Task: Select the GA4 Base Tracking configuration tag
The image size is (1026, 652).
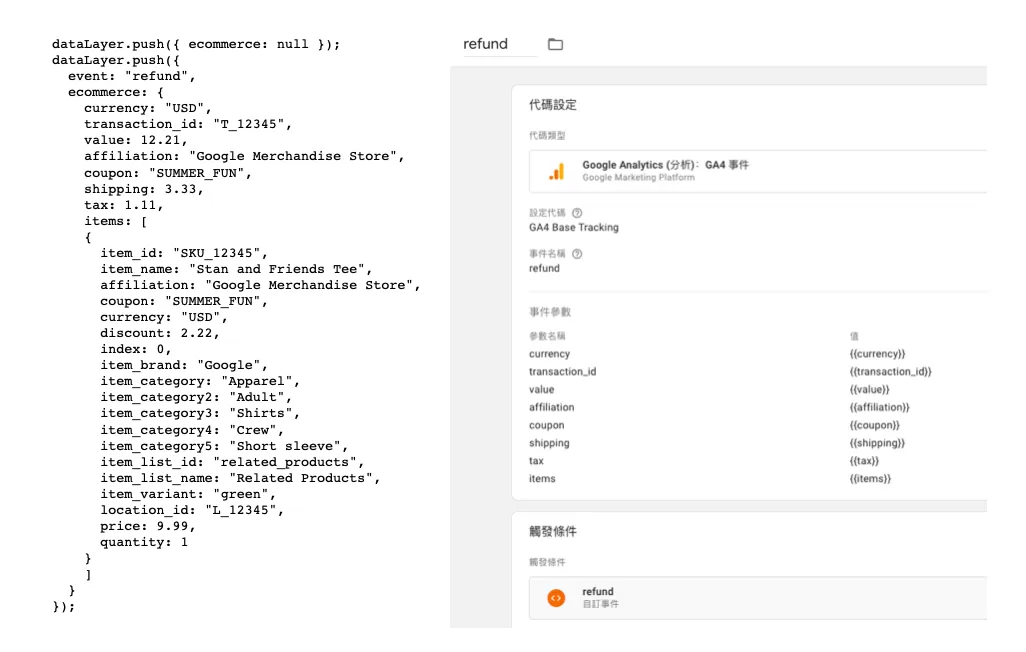Action: 574,227
